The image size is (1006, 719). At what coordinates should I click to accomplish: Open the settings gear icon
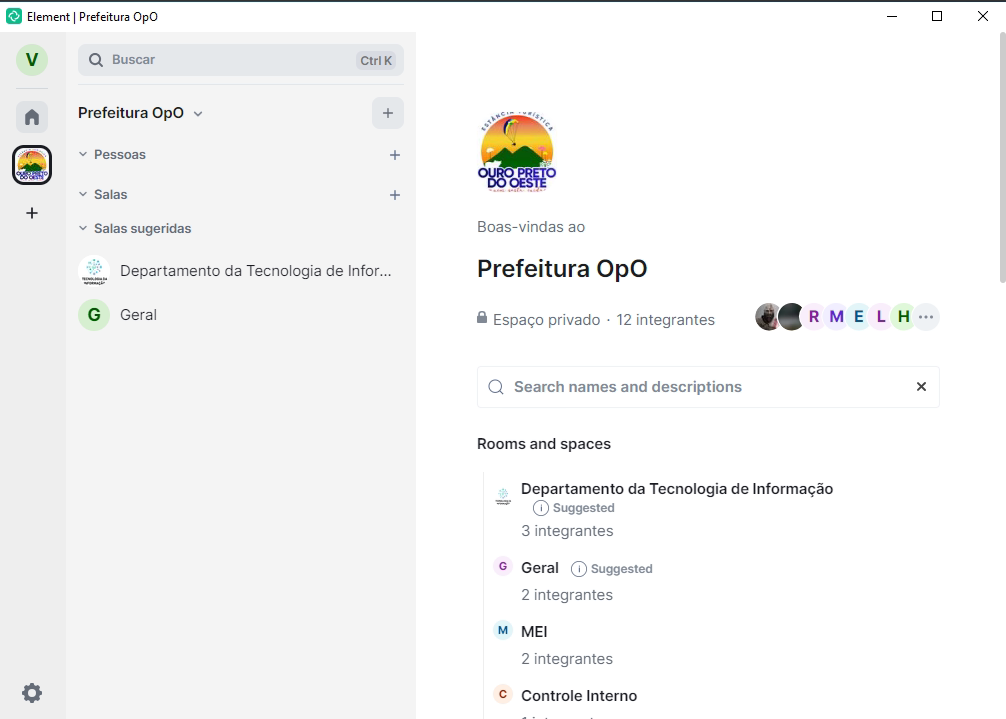pyautogui.click(x=32, y=693)
